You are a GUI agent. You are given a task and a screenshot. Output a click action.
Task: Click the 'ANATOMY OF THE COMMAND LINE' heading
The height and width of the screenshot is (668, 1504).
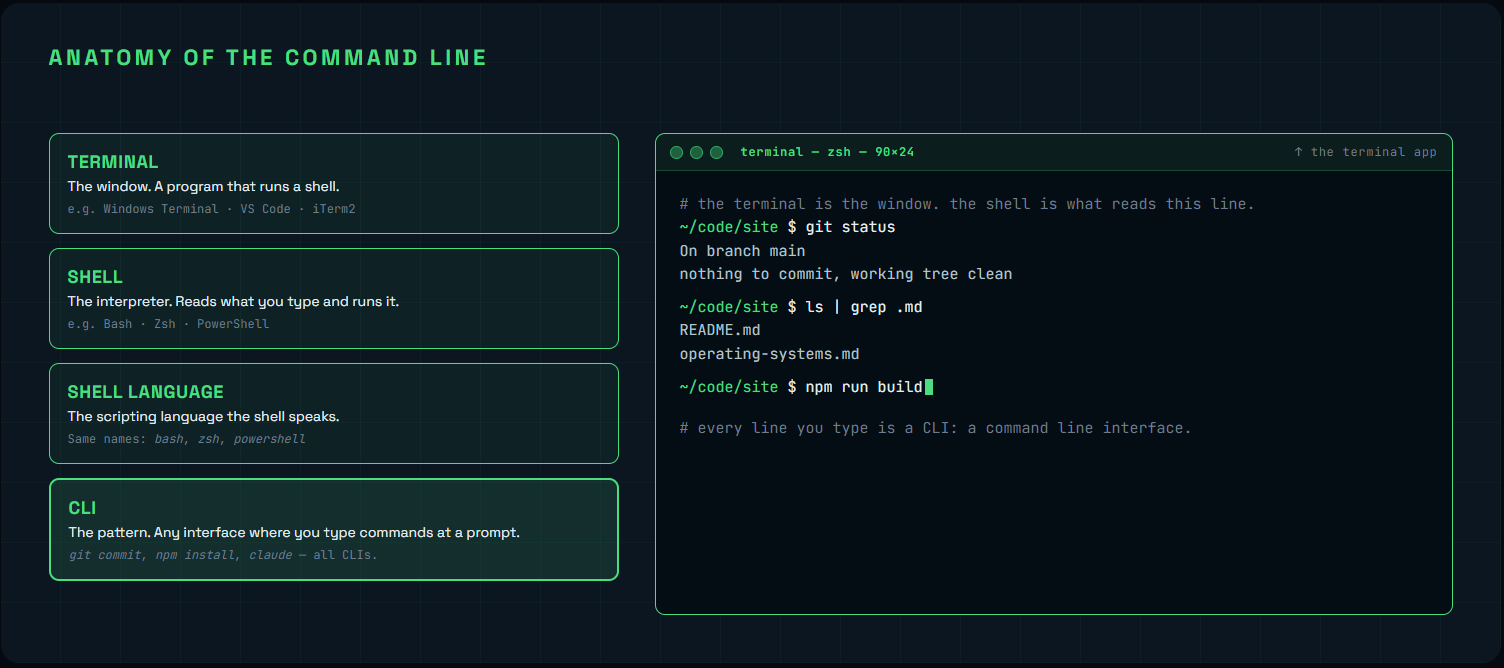click(x=268, y=57)
